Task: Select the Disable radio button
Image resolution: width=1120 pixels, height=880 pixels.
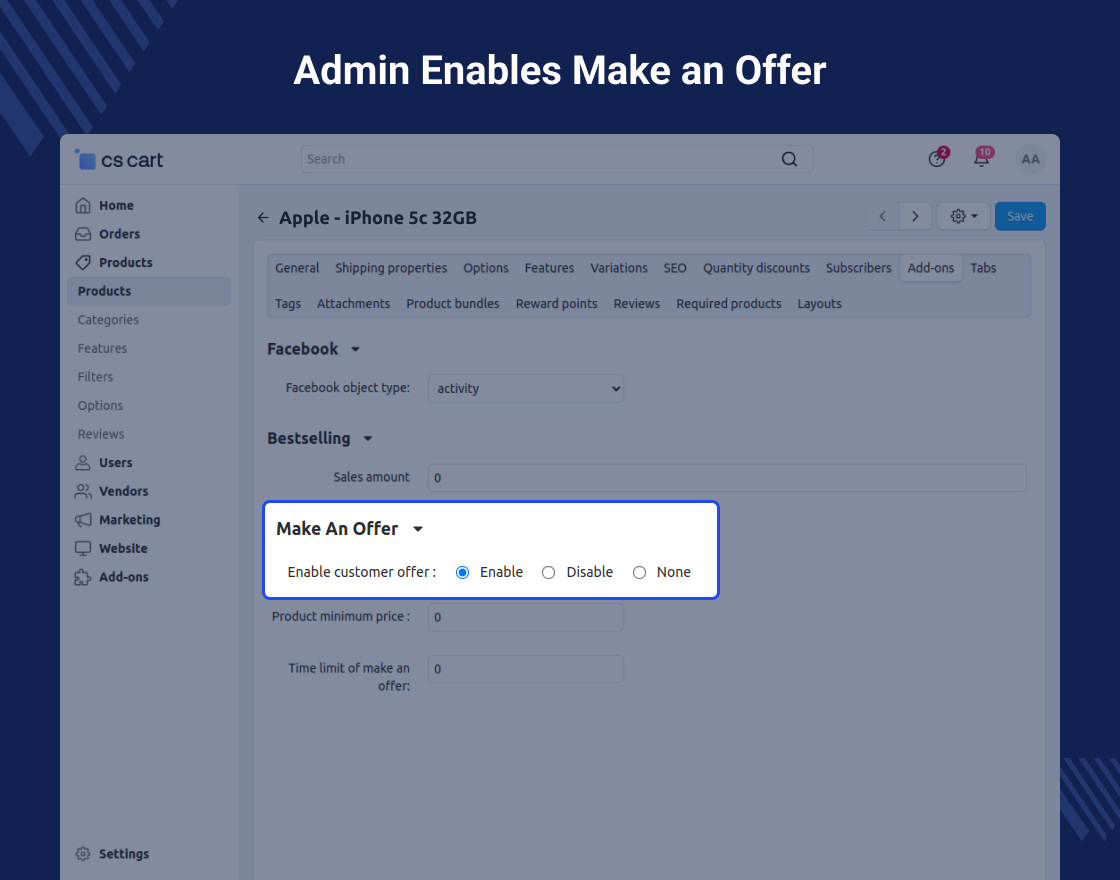Action: [x=548, y=572]
